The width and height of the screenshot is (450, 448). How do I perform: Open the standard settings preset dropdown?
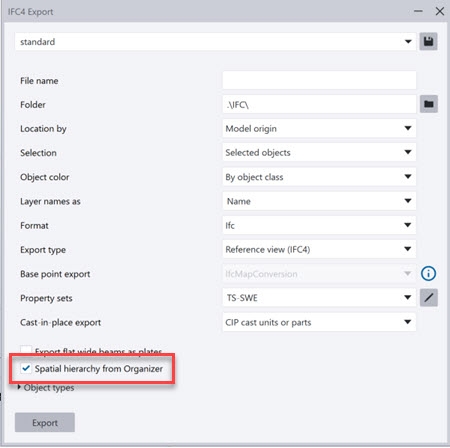(x=215, y=42)
